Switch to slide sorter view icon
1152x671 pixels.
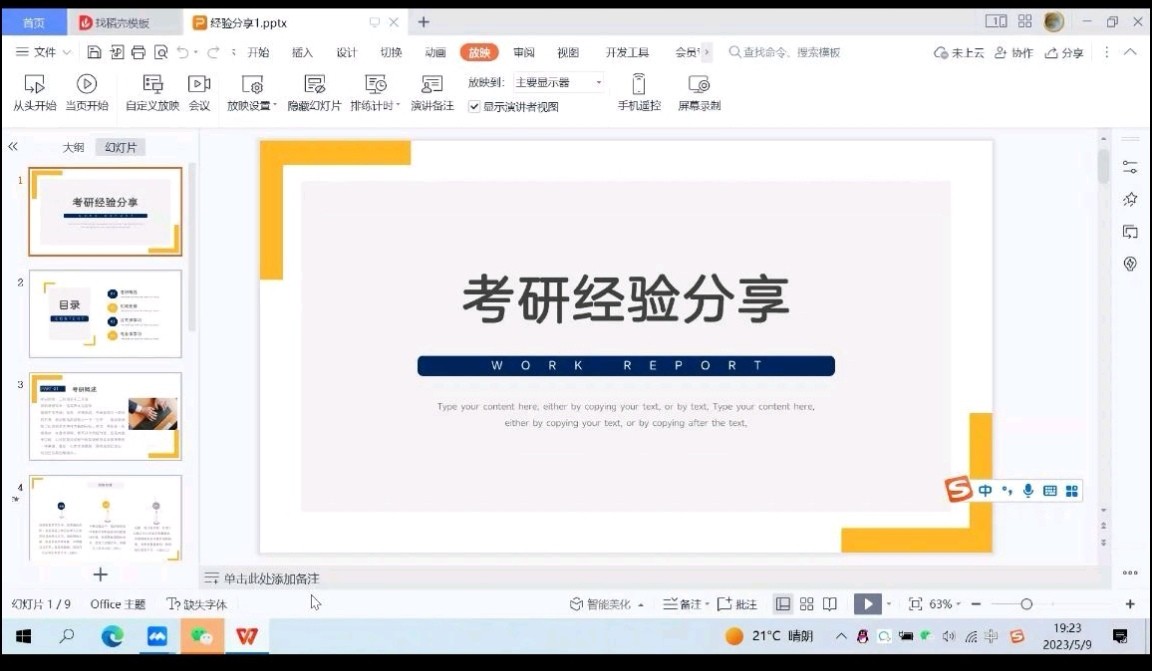click(x=807, y=604)
